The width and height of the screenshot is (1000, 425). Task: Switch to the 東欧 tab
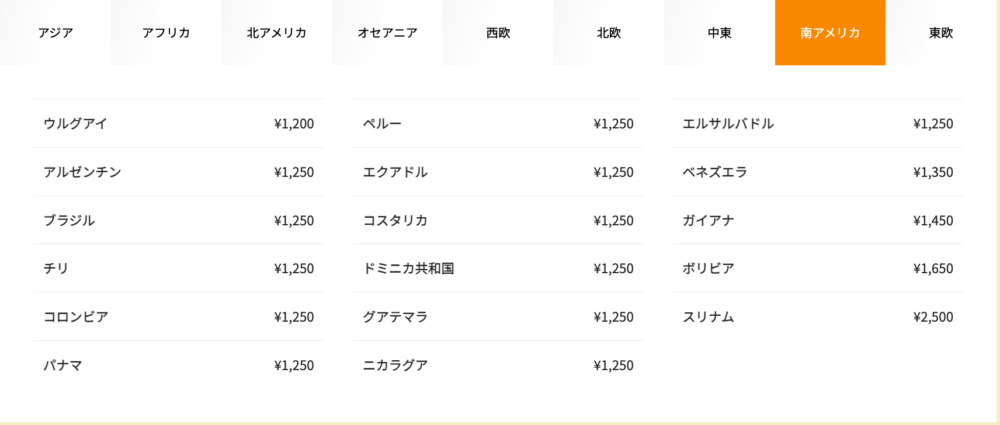pos(941,33)
